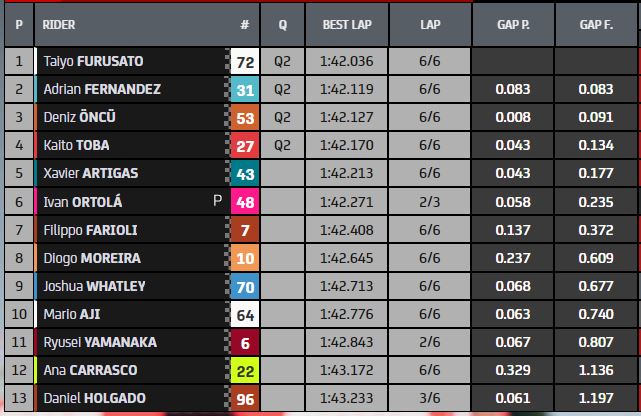Click the Gap F. column header
This screenshot has width=641, height=416.
click(x=597, y=23)
